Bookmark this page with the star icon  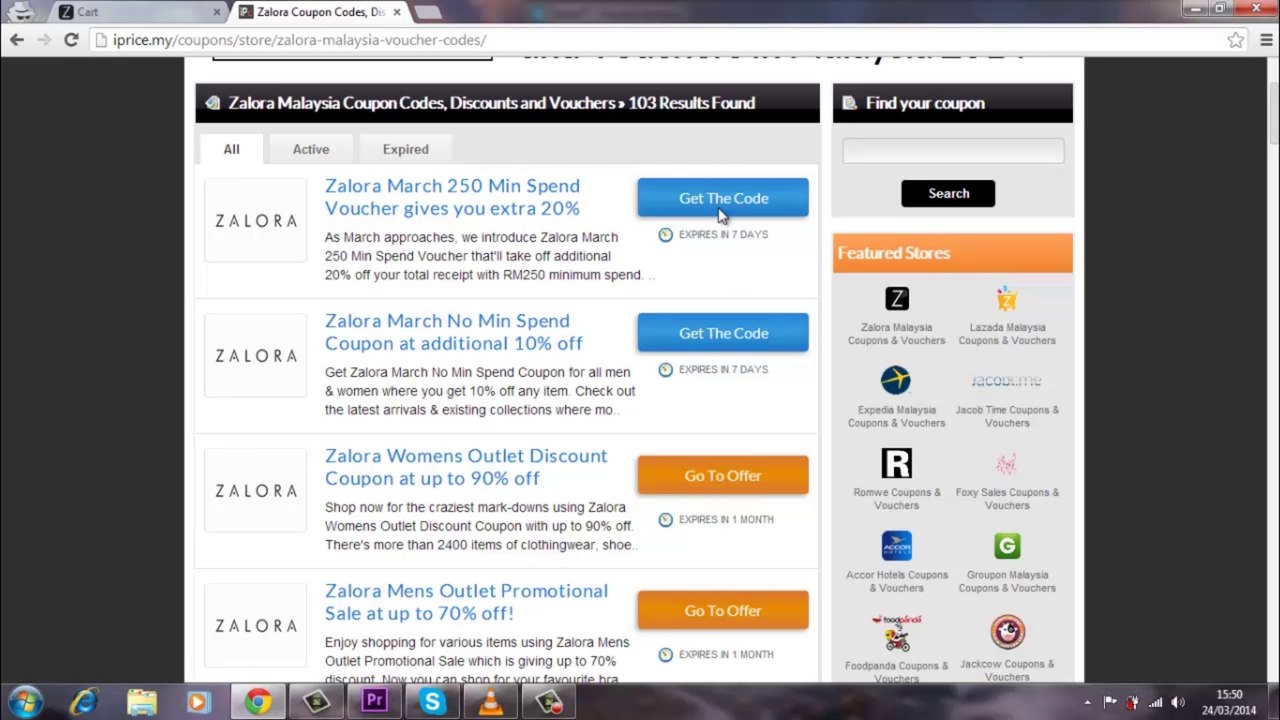(1236, 40)
